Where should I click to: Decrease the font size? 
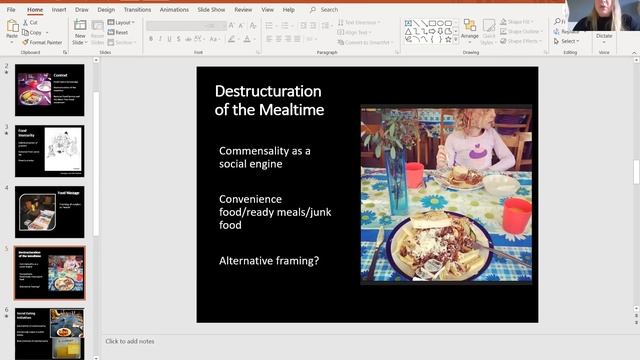[241, 26]
